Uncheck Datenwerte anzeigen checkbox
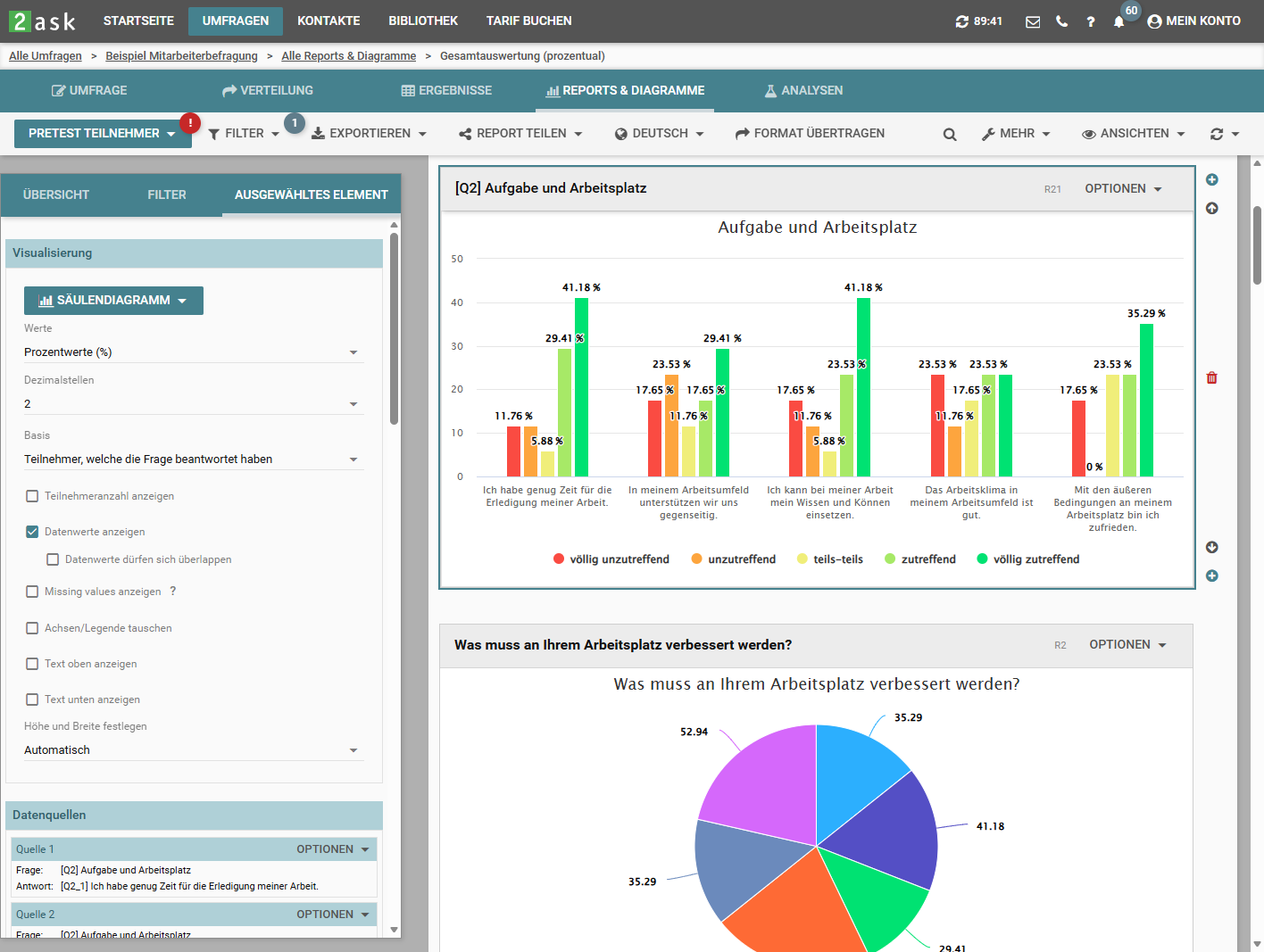This screenshot has width=1264, height=952. click(x=33, y=532)
